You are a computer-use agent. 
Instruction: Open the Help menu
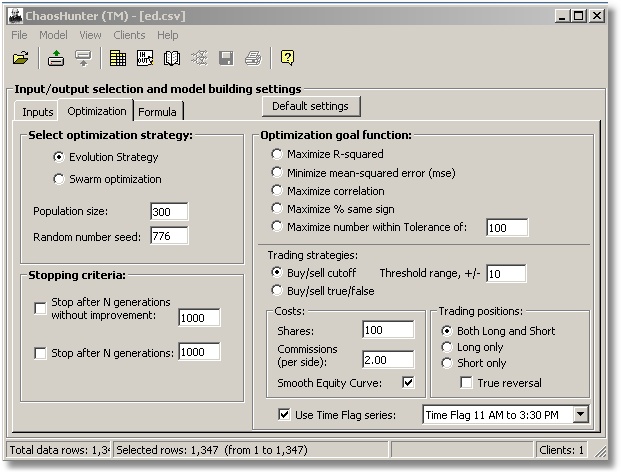tap(167, 35)
